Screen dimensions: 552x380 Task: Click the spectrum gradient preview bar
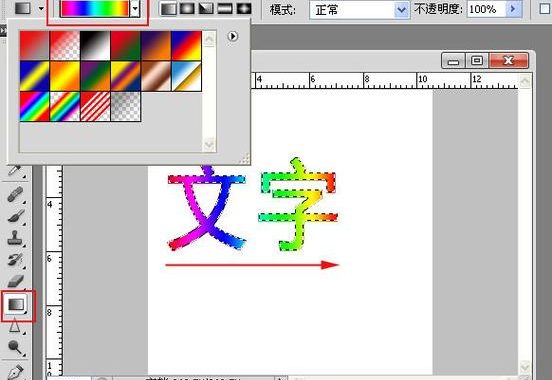pos(95,9)
